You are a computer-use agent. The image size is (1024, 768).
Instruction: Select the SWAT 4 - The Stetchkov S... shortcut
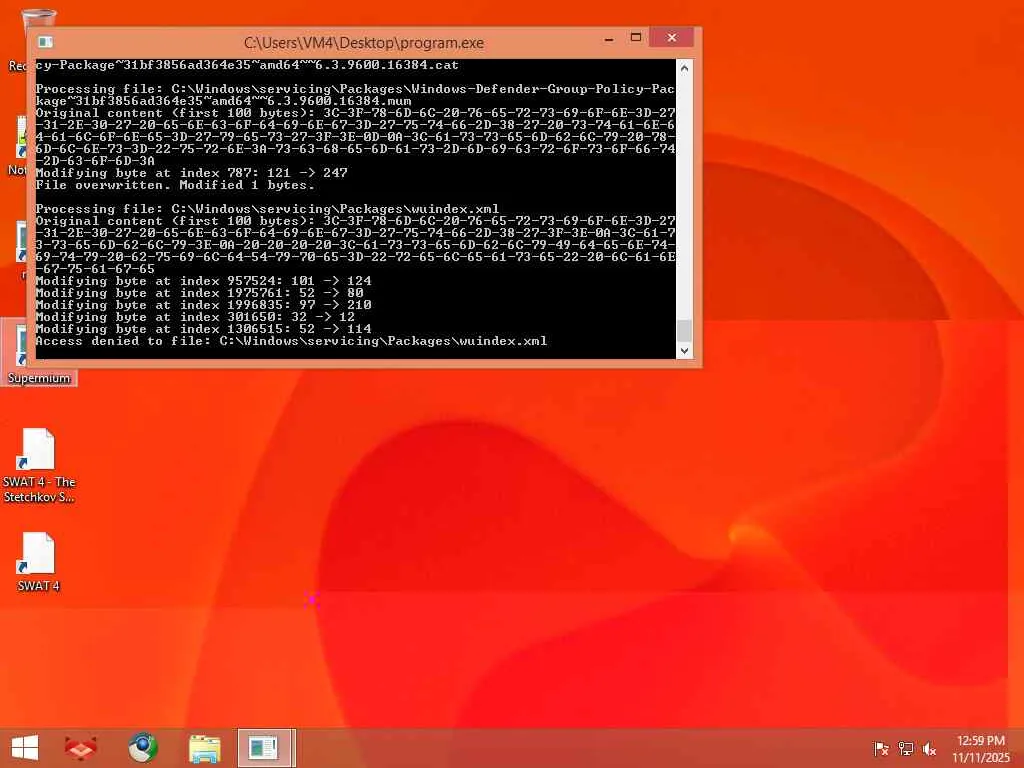point(39,466)
